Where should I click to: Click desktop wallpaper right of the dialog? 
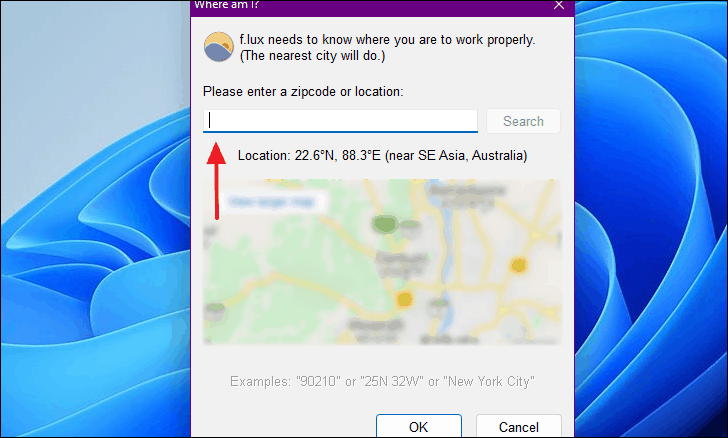coord(651,218)
